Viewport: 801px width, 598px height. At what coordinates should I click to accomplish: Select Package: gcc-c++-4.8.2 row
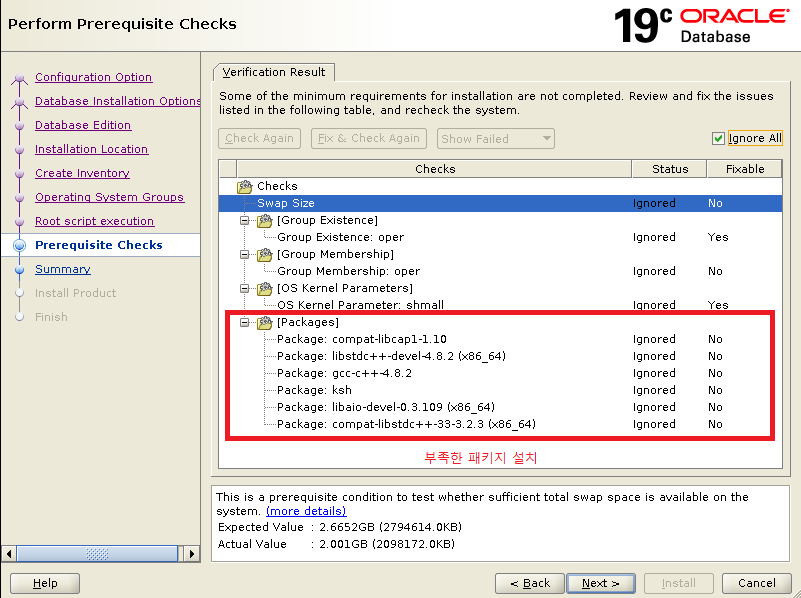coord(501,373)
